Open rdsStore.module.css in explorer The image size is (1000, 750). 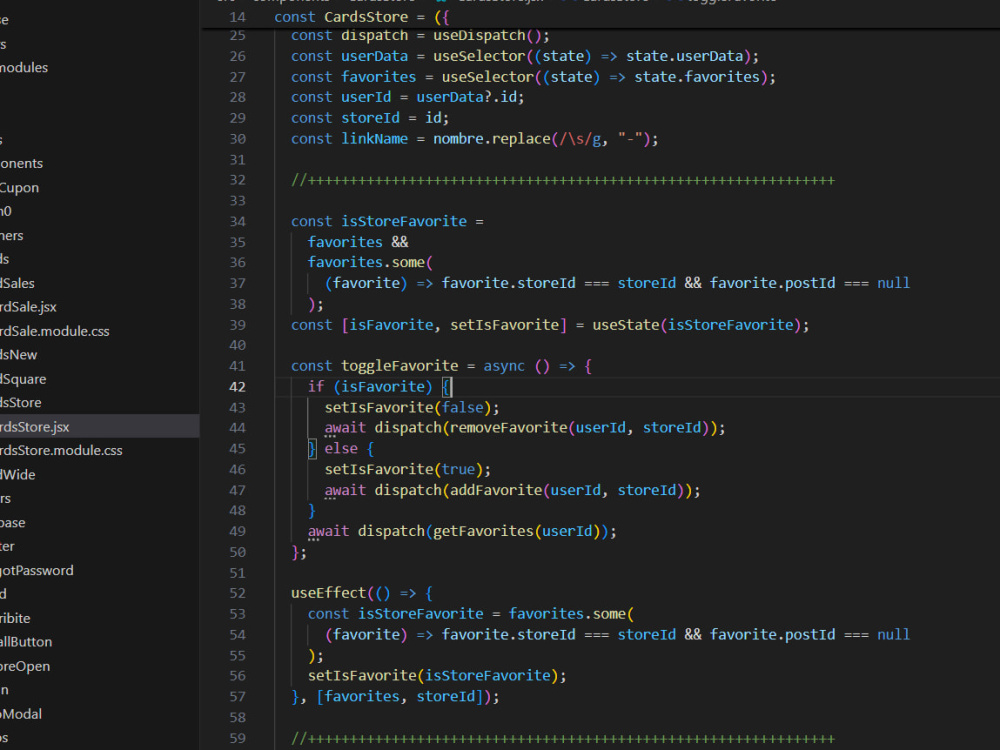tap(61, 450)
